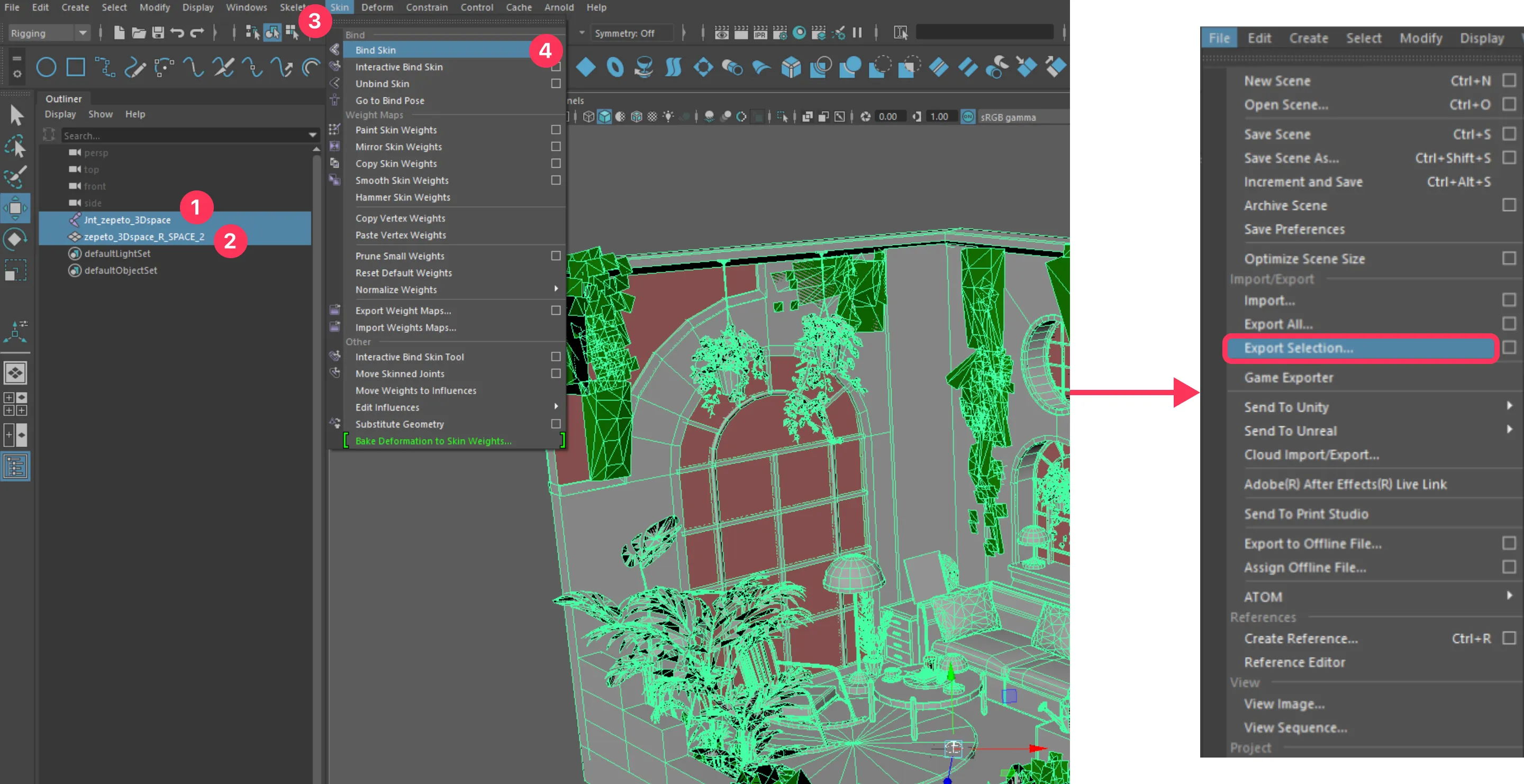Select zepeto_3Dspace_R_SPACE_2 in Outliner

coord(175,236)
